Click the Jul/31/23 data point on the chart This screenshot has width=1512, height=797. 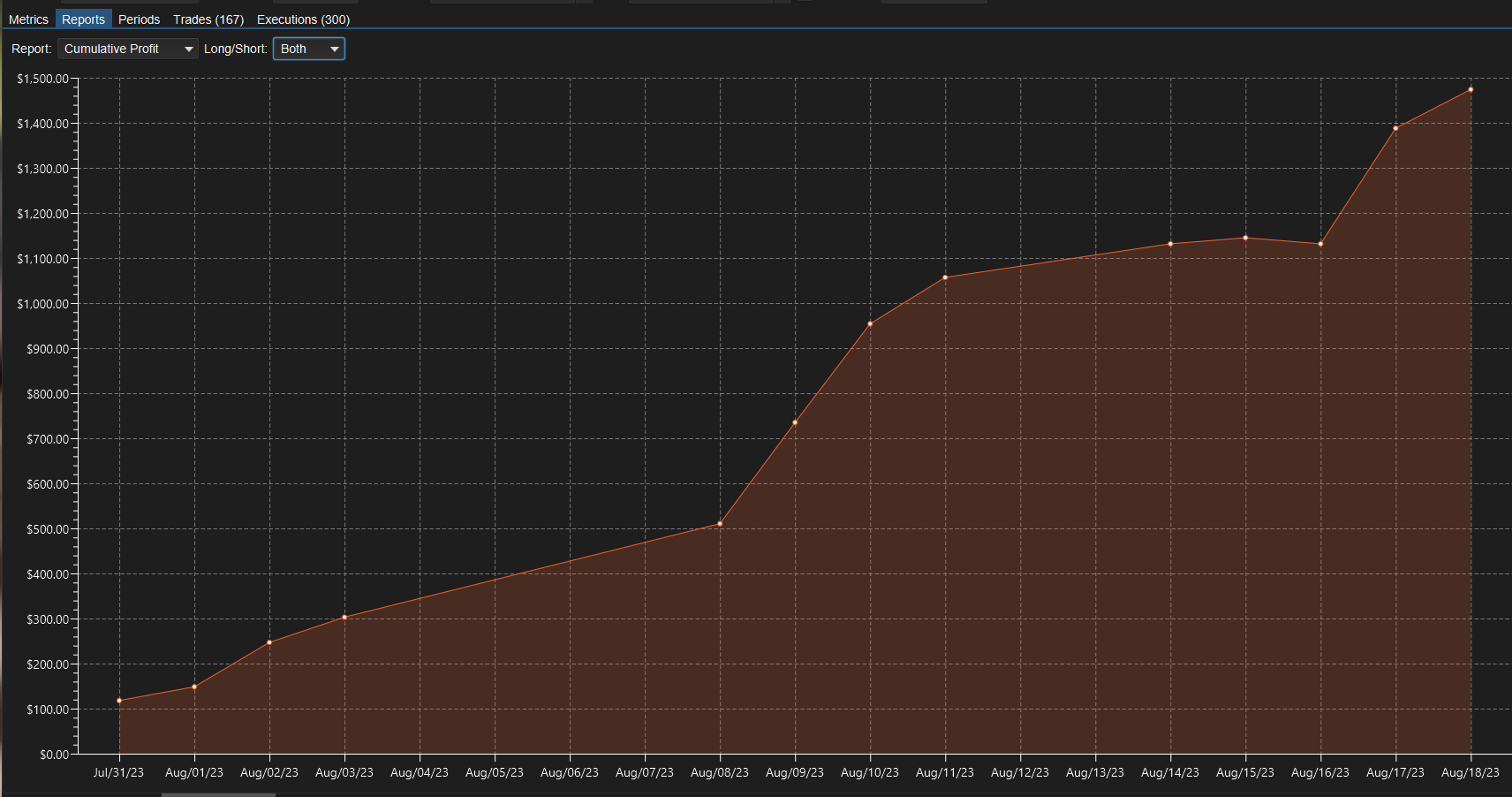point(119,701)
